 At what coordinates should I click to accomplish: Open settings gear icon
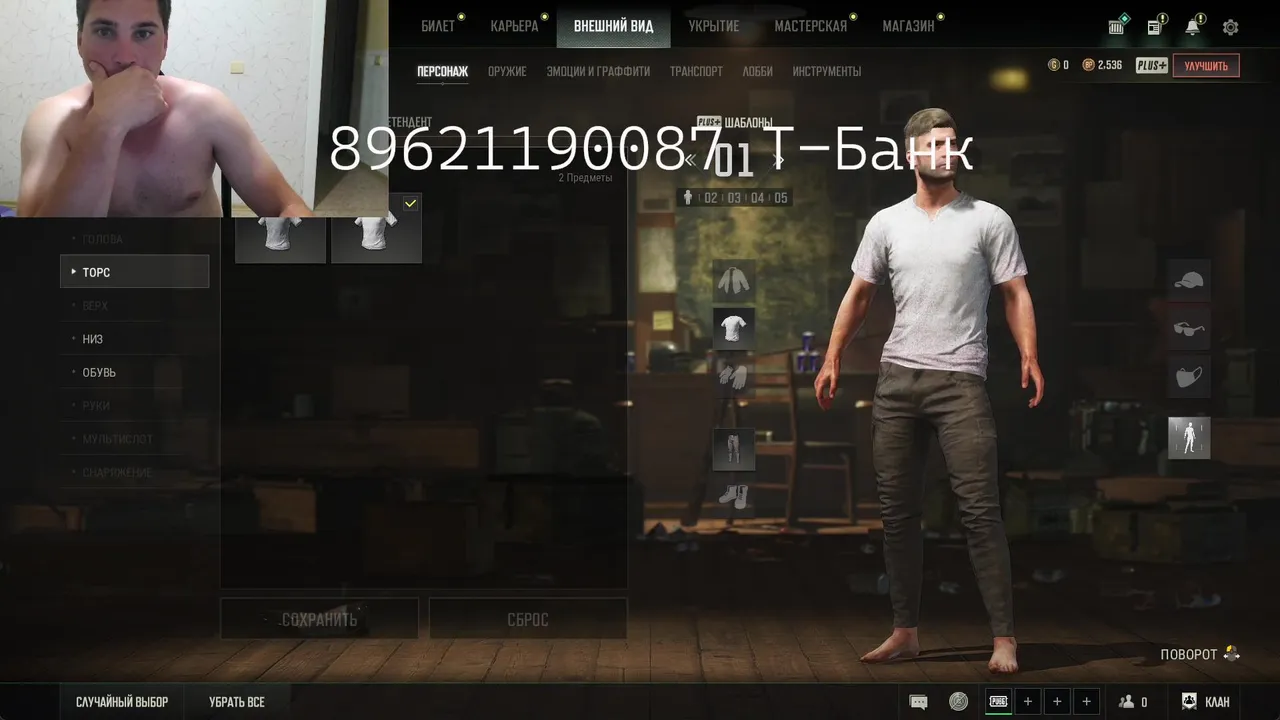pos(1231,27)
